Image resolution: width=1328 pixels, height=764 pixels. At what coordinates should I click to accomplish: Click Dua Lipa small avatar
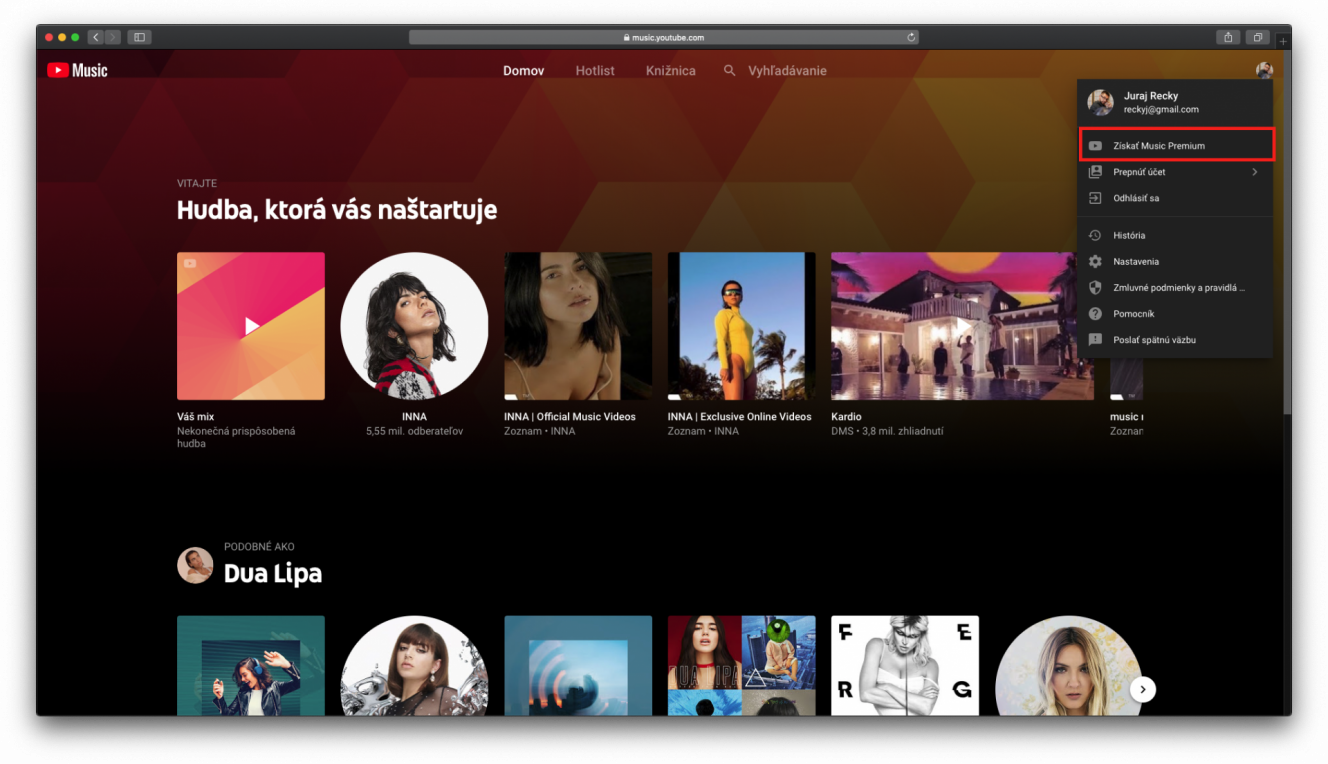click(x=195, y=565)
